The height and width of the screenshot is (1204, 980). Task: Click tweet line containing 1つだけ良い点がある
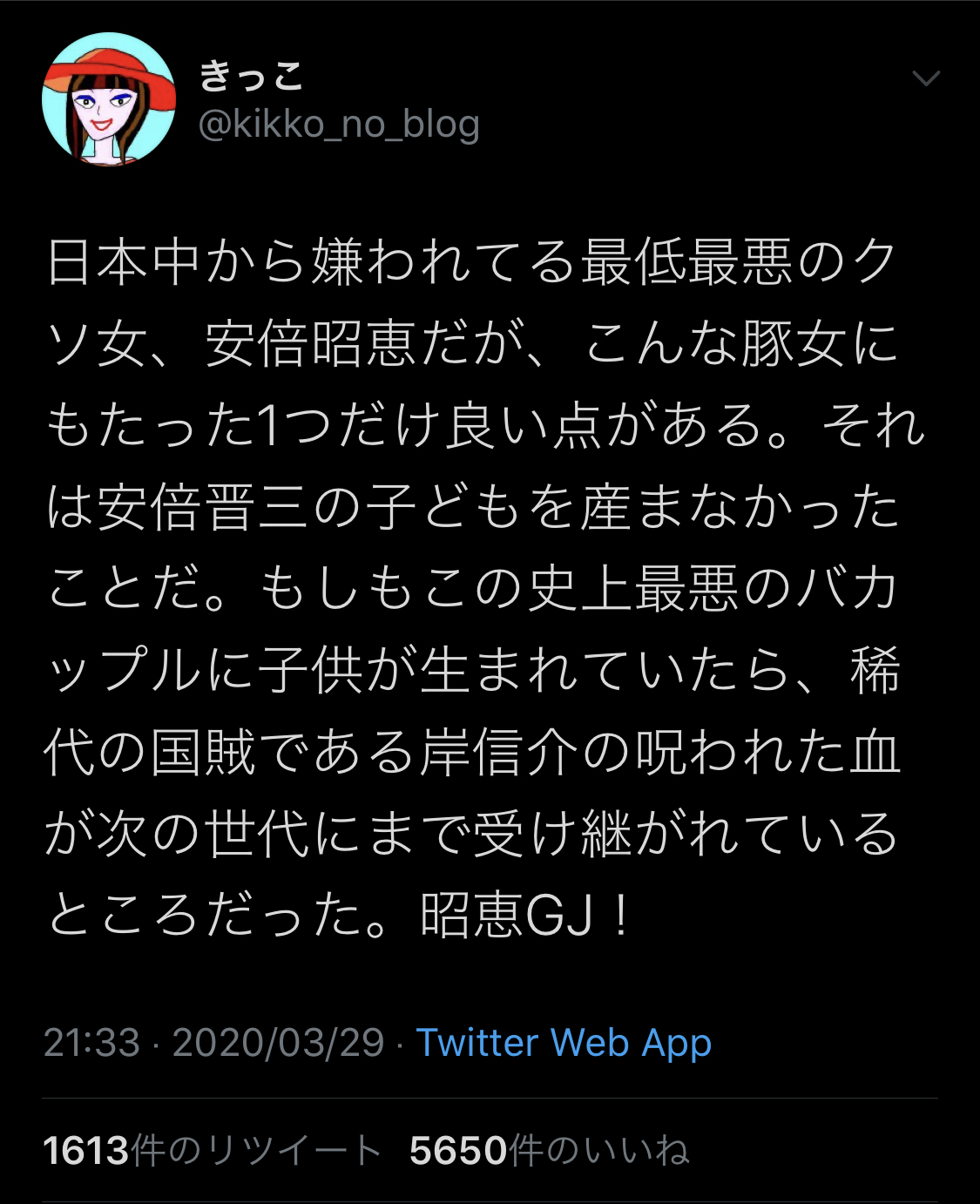click(484, 425)
